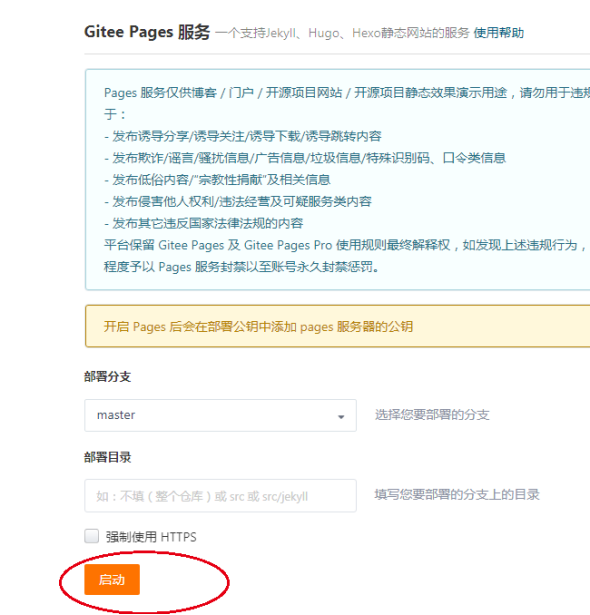
Task: Click the '强制使用 HTTPS' label text
Action: (x=151, y=537)
